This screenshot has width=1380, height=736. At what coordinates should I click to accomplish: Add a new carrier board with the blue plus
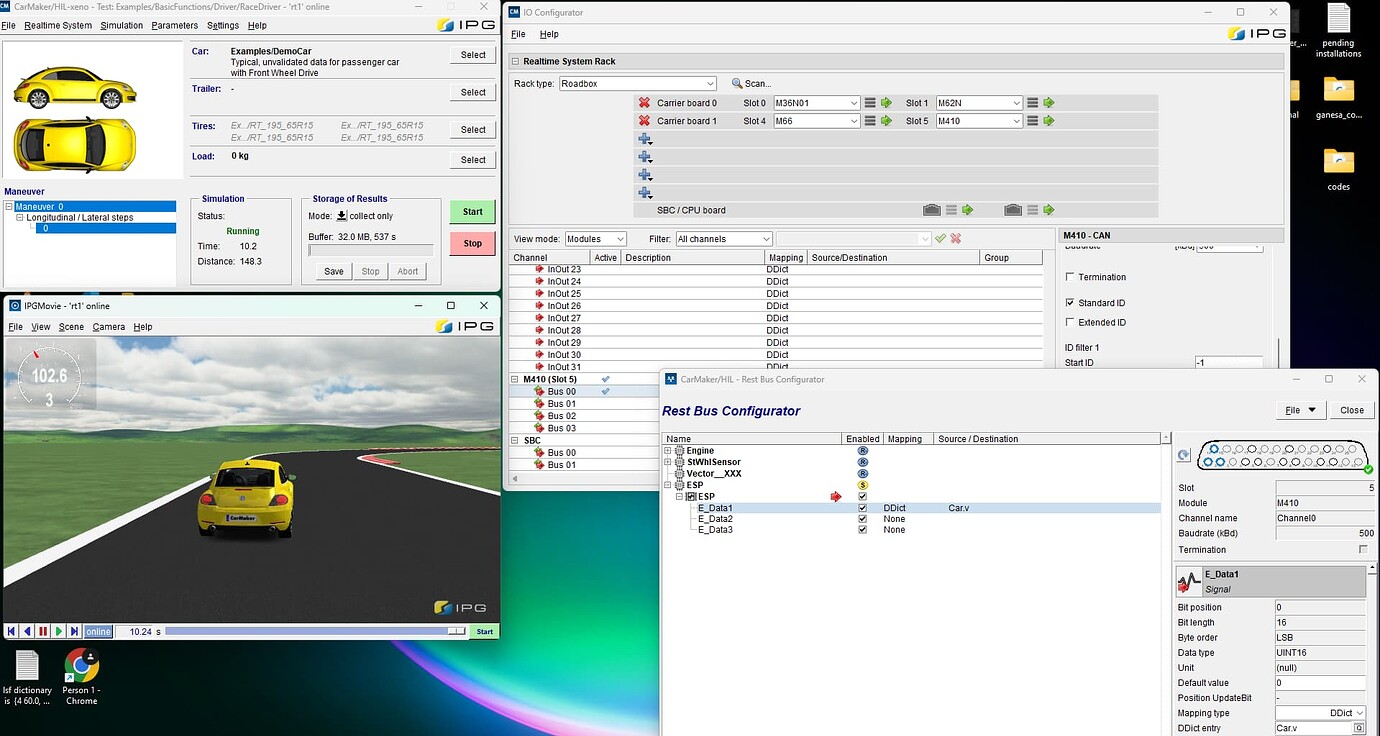click(x=644, y=139)
